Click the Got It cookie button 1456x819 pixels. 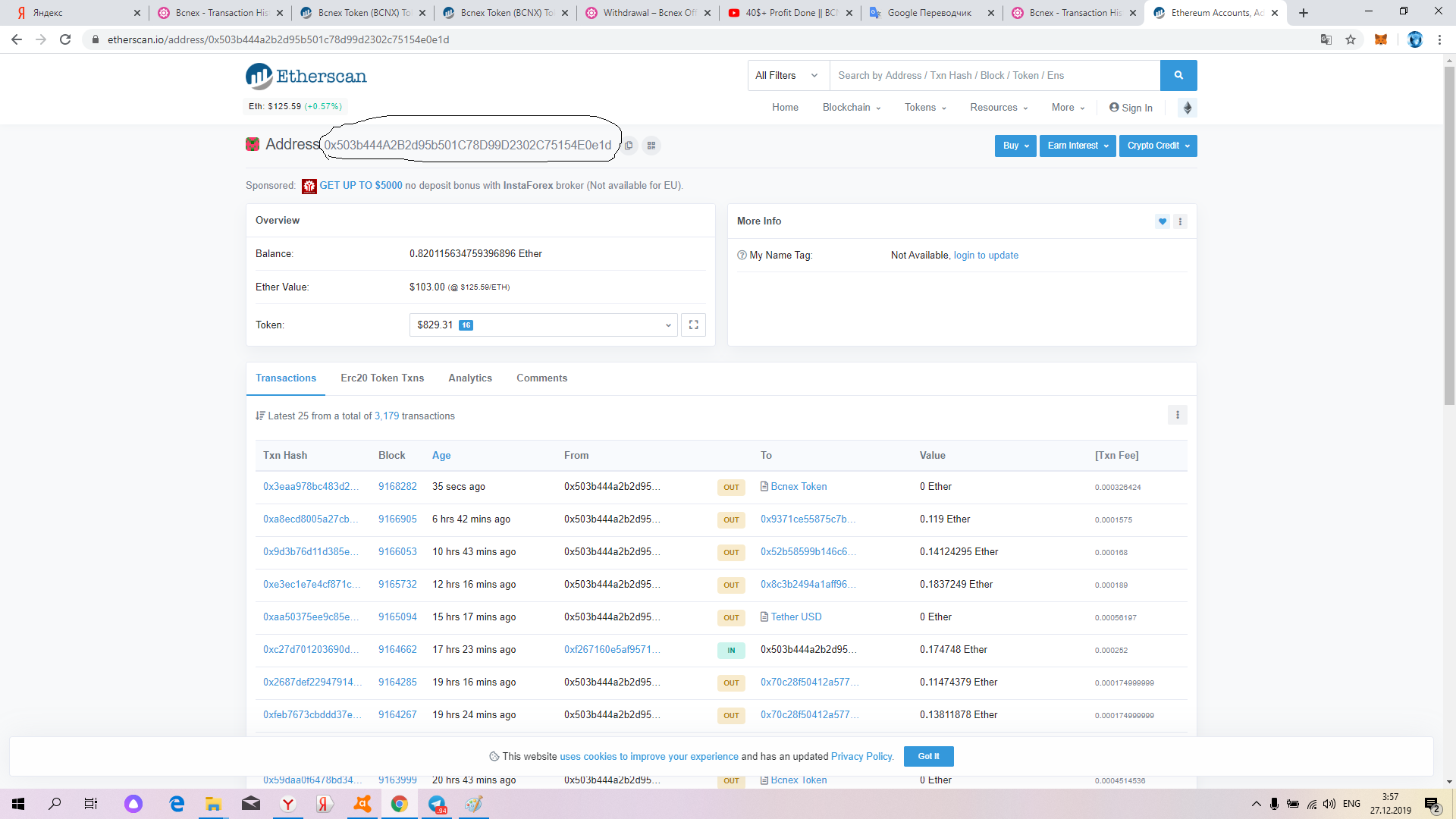coord(928,756)
